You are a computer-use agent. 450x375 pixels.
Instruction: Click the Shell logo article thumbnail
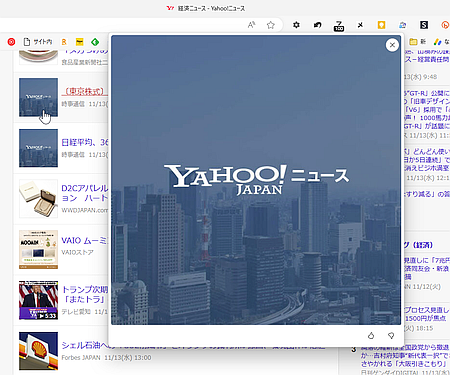pyautogui.click(x=38, y=351)
